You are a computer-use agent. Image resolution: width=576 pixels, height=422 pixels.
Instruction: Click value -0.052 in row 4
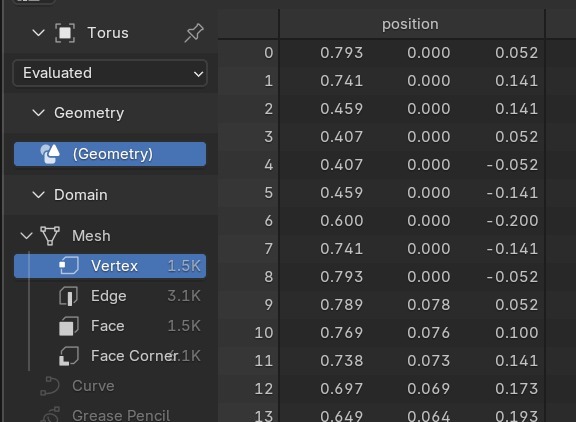point(512,165)
